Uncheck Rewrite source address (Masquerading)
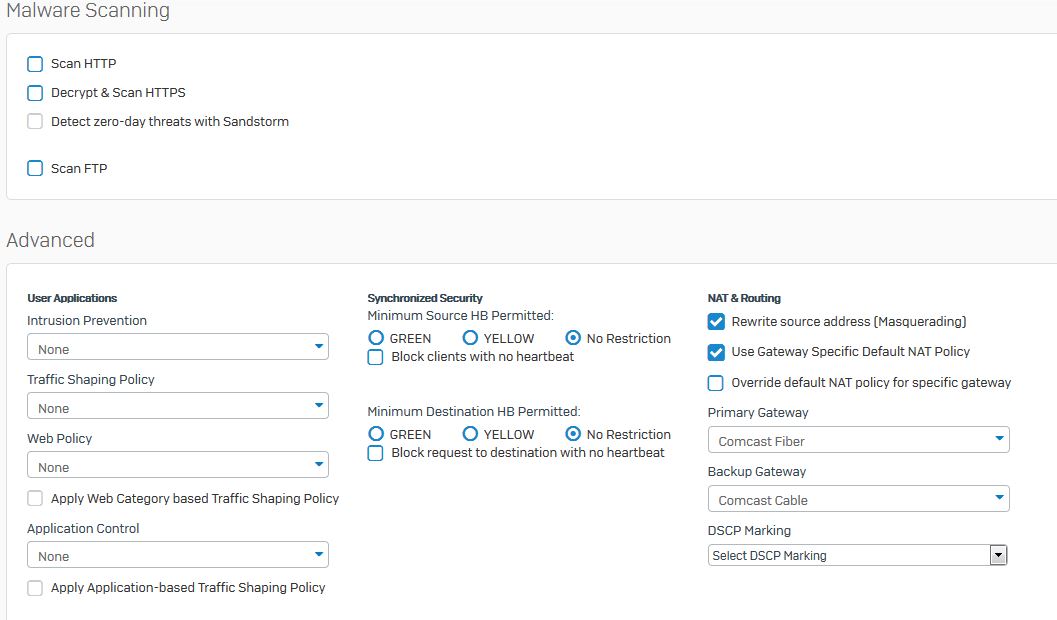The image size is (1057, 620). click(x=716, y=322)
